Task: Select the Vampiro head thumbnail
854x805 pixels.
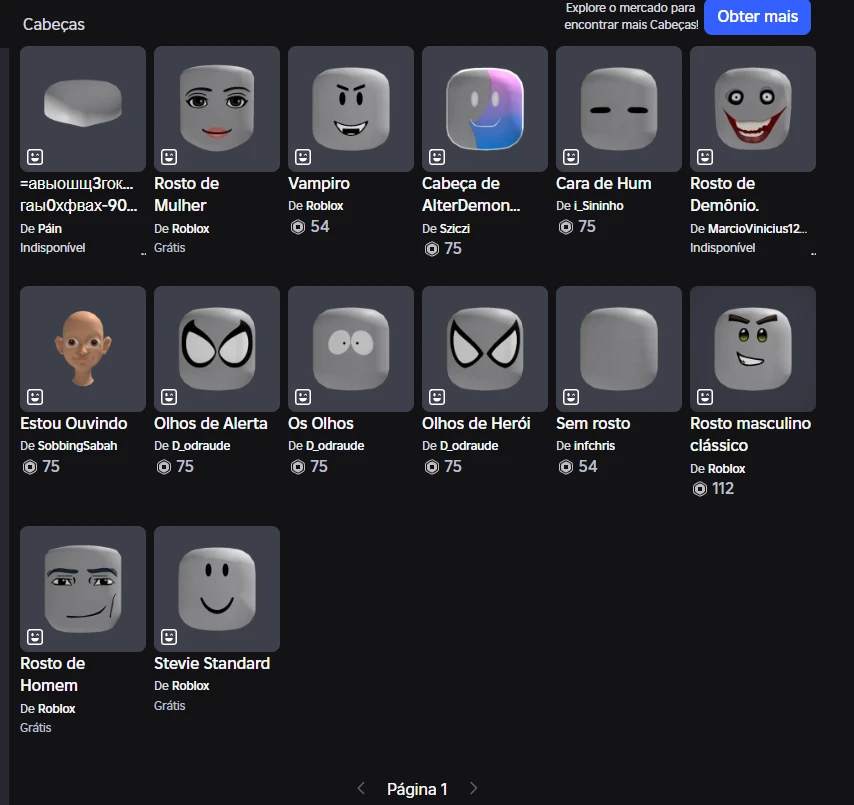Action: coord(350,108)
